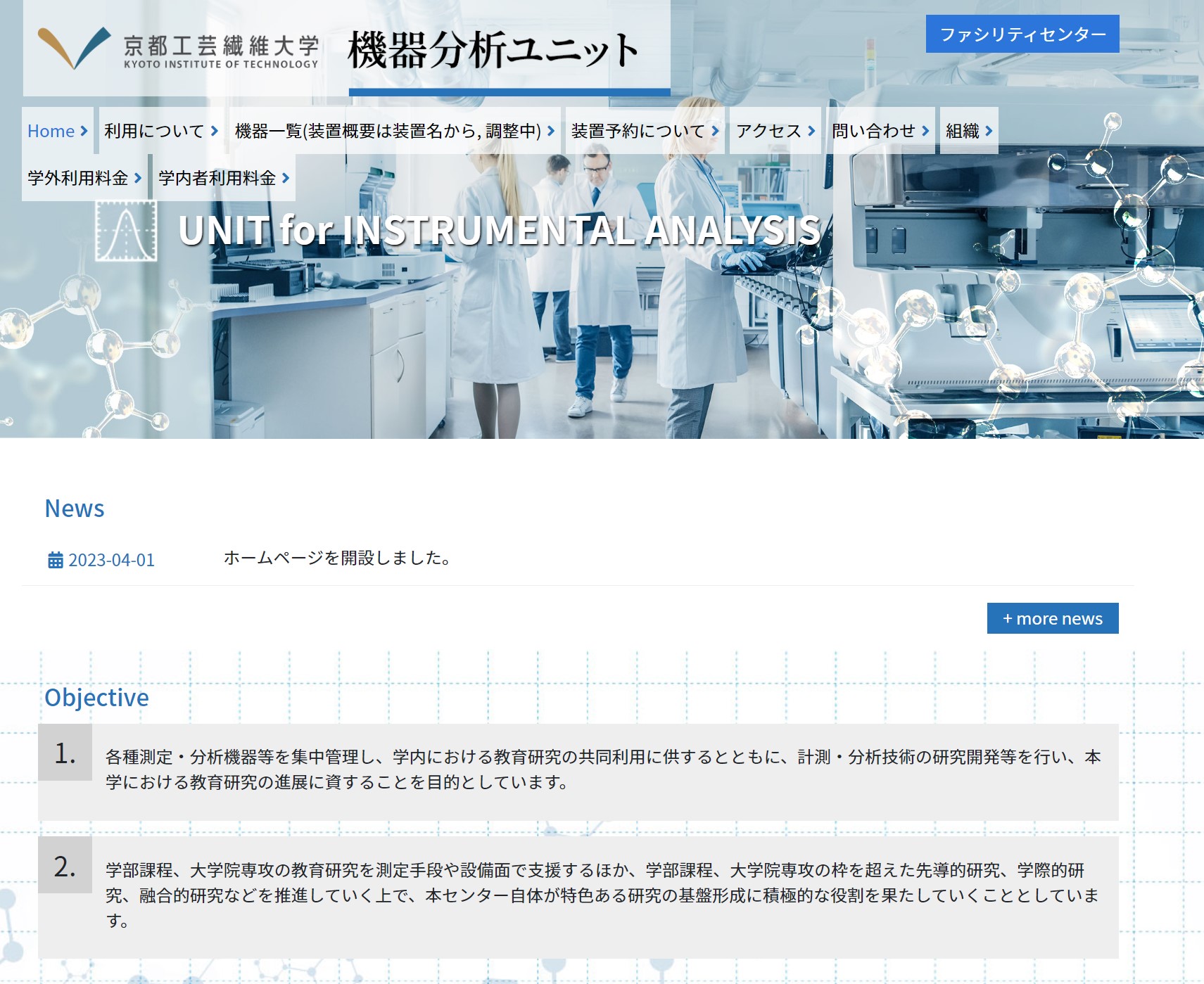Select the アクセス menu item

[x=775, y=131]
